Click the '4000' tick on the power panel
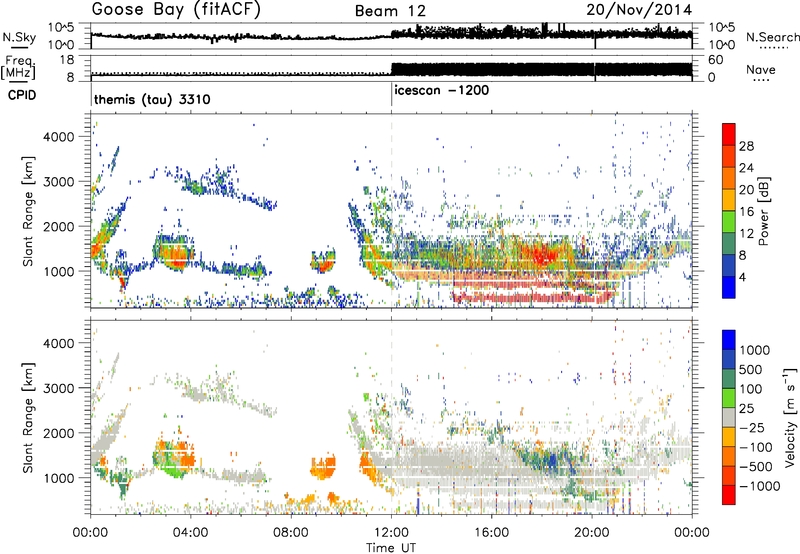800x554 pixels. tap(59, 137)
